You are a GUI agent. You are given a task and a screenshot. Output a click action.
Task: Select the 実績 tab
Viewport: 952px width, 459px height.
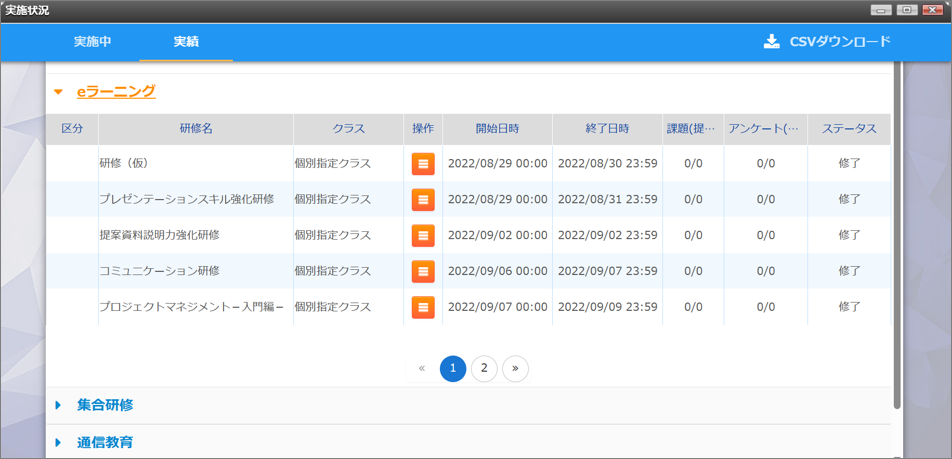pos(186,42)
